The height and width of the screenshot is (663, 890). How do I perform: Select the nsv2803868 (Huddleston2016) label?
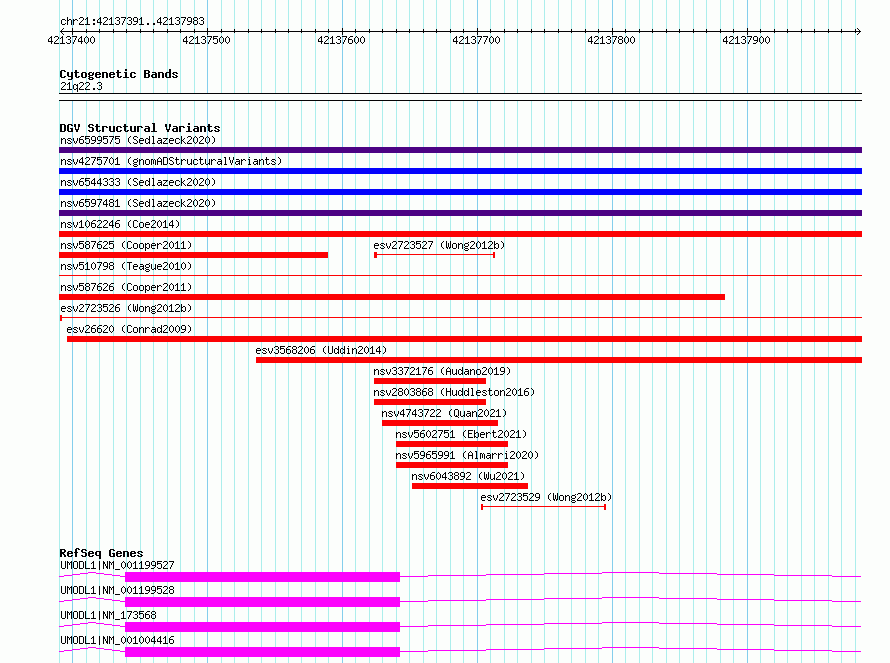point(454,392)
